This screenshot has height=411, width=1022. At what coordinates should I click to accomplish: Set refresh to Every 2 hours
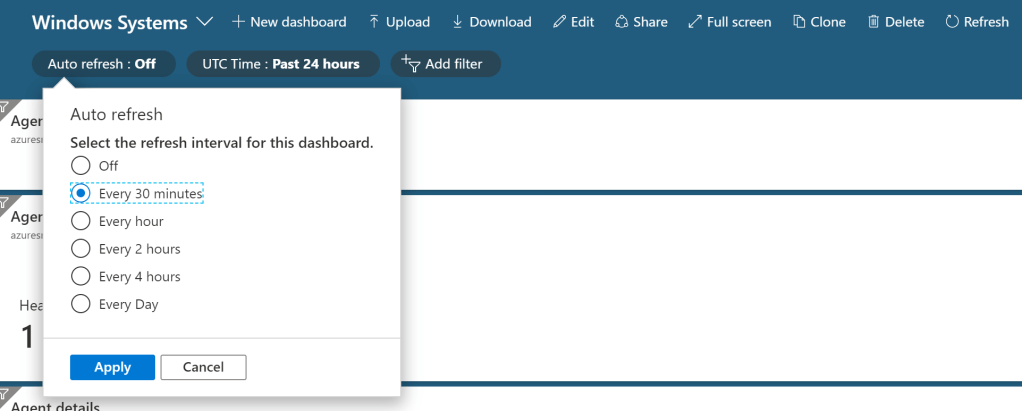click(x=81, y=248)
